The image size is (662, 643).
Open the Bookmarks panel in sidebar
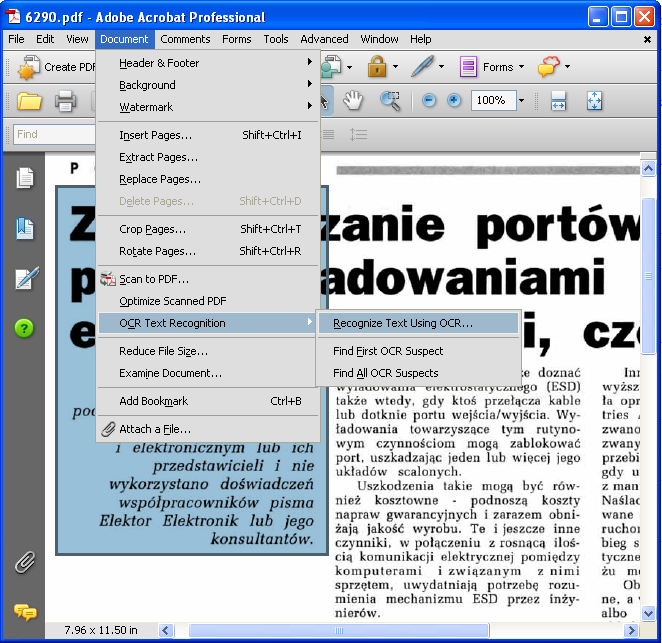pos(25,228)
